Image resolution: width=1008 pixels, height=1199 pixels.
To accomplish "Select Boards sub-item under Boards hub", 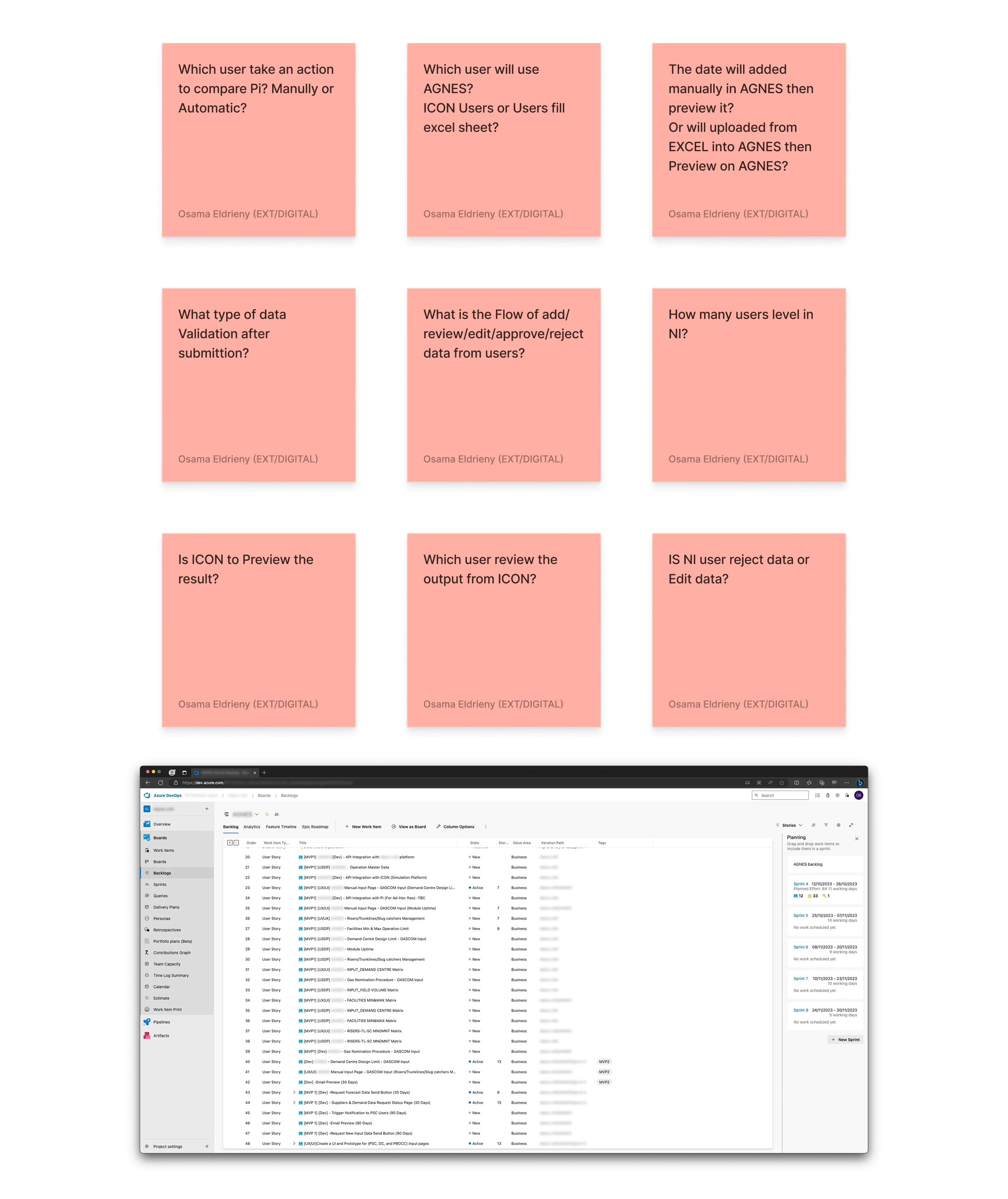I will [x=160, y=862].
